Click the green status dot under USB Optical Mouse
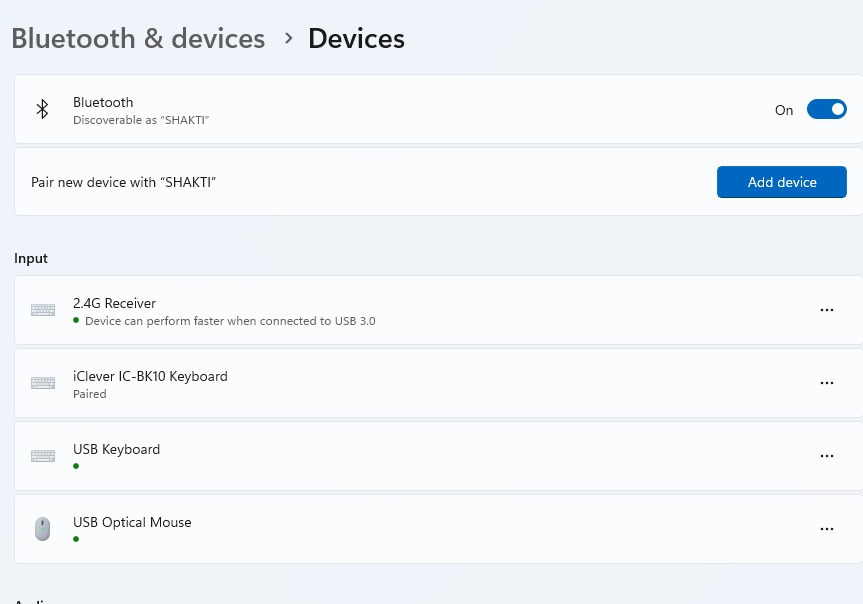Screen dimensions: 863x604 (x=76, y=539)
